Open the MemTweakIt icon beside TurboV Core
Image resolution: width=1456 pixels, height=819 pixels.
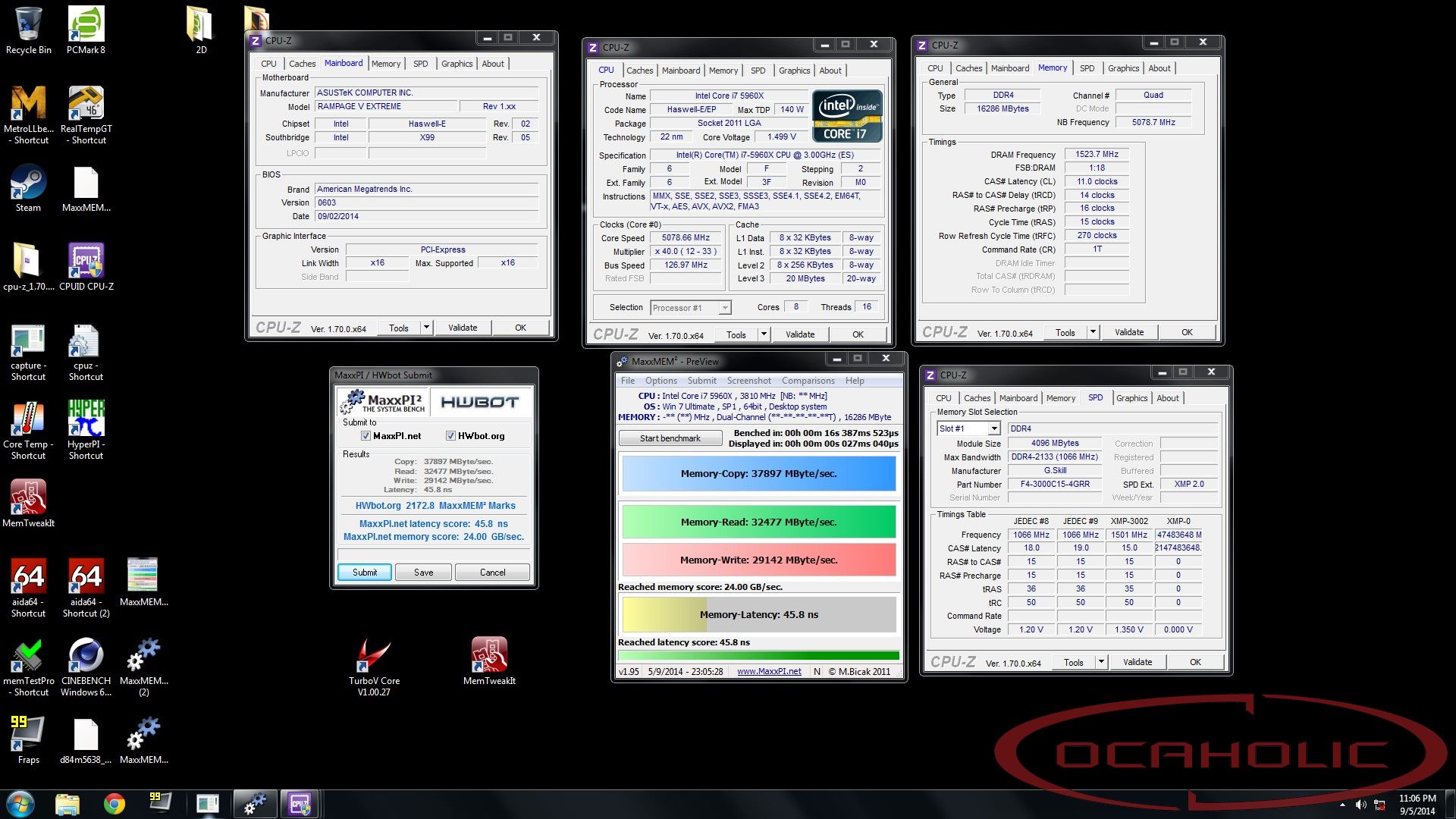tap(489, 661)
